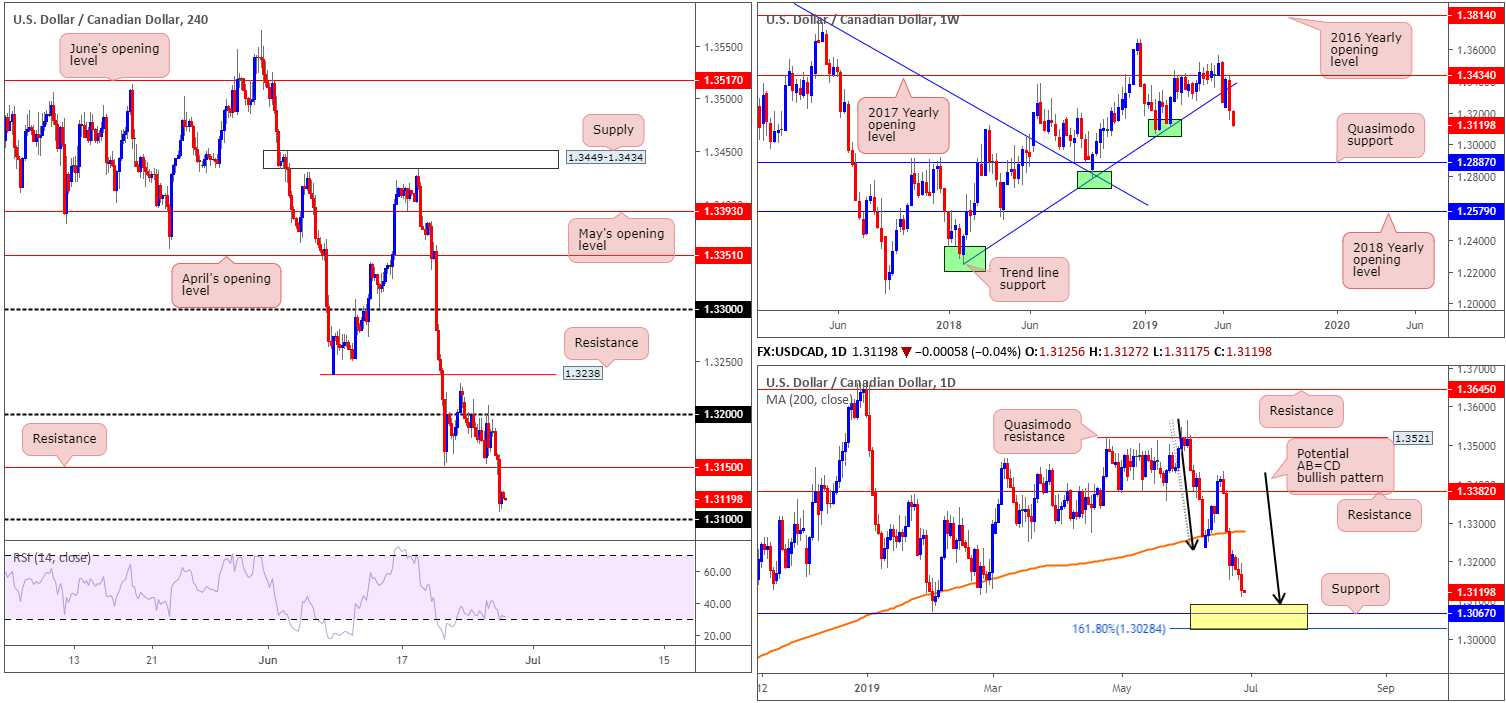Click the 1.33820 price label
Viewport: 1506px width, 703px height.
coord(1475,492)
